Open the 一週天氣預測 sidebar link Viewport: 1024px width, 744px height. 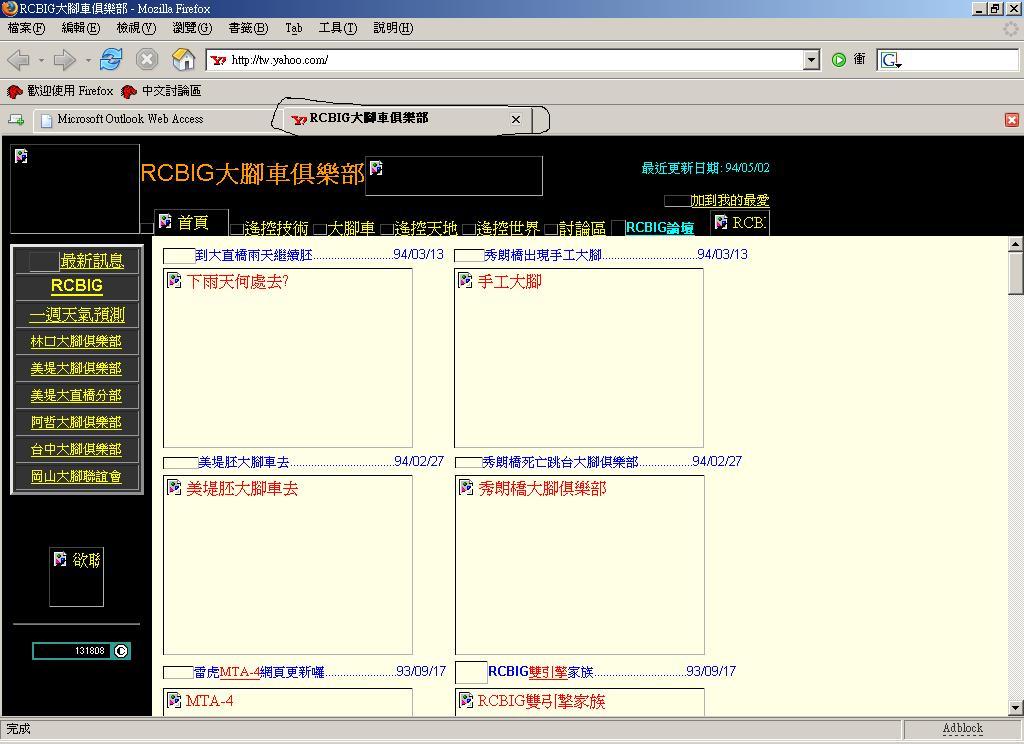click(x=77, y=315)
